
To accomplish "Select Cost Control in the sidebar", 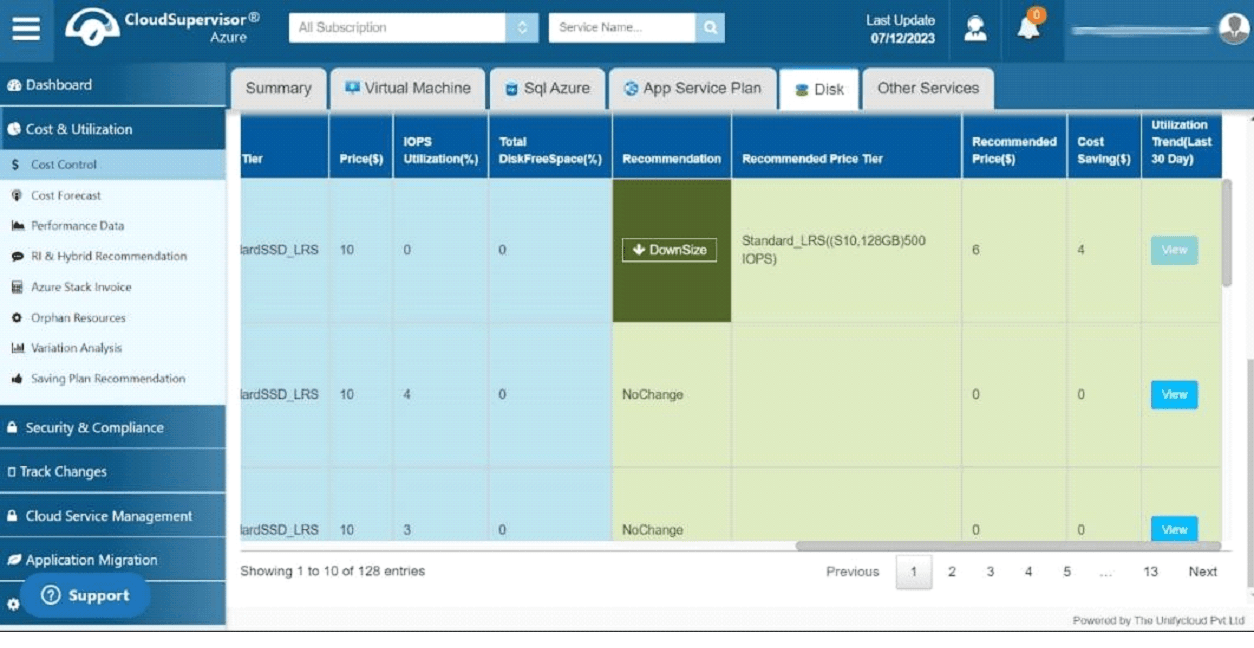I will pyautogui.click(x=113, y=165).
